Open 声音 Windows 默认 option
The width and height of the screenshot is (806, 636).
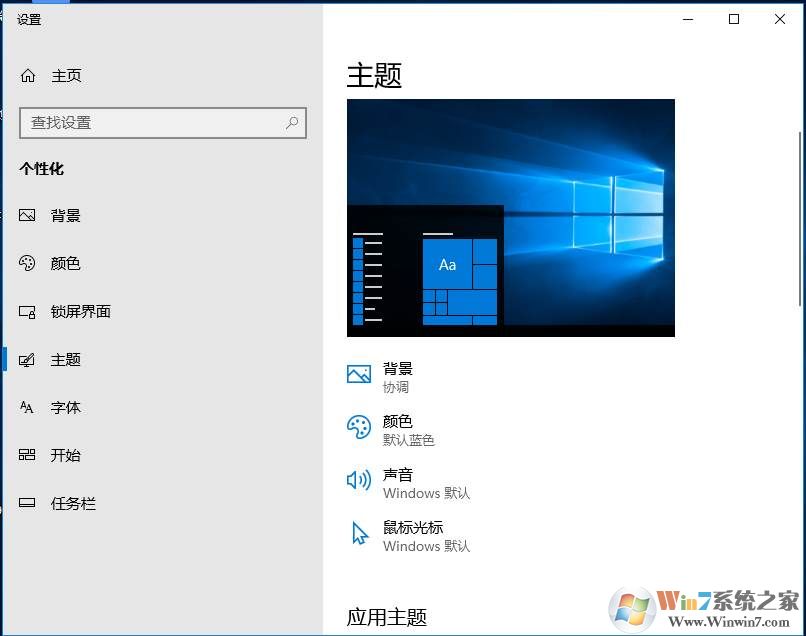[x=427, y=483]
